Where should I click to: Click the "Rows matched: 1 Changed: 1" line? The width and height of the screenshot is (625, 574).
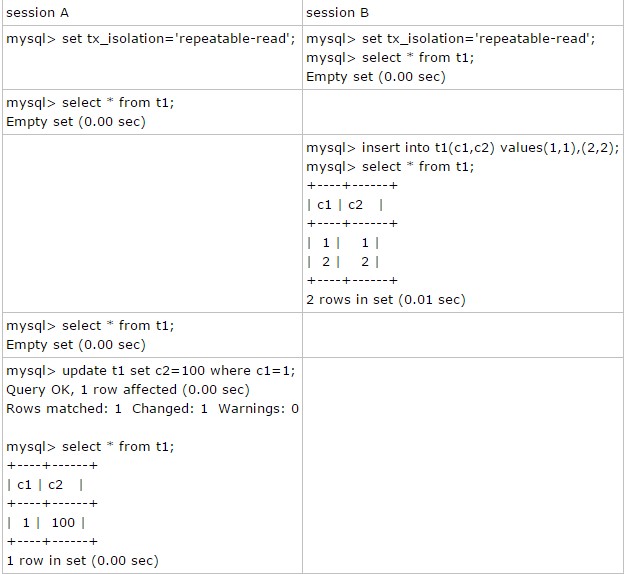click(152, 408)
